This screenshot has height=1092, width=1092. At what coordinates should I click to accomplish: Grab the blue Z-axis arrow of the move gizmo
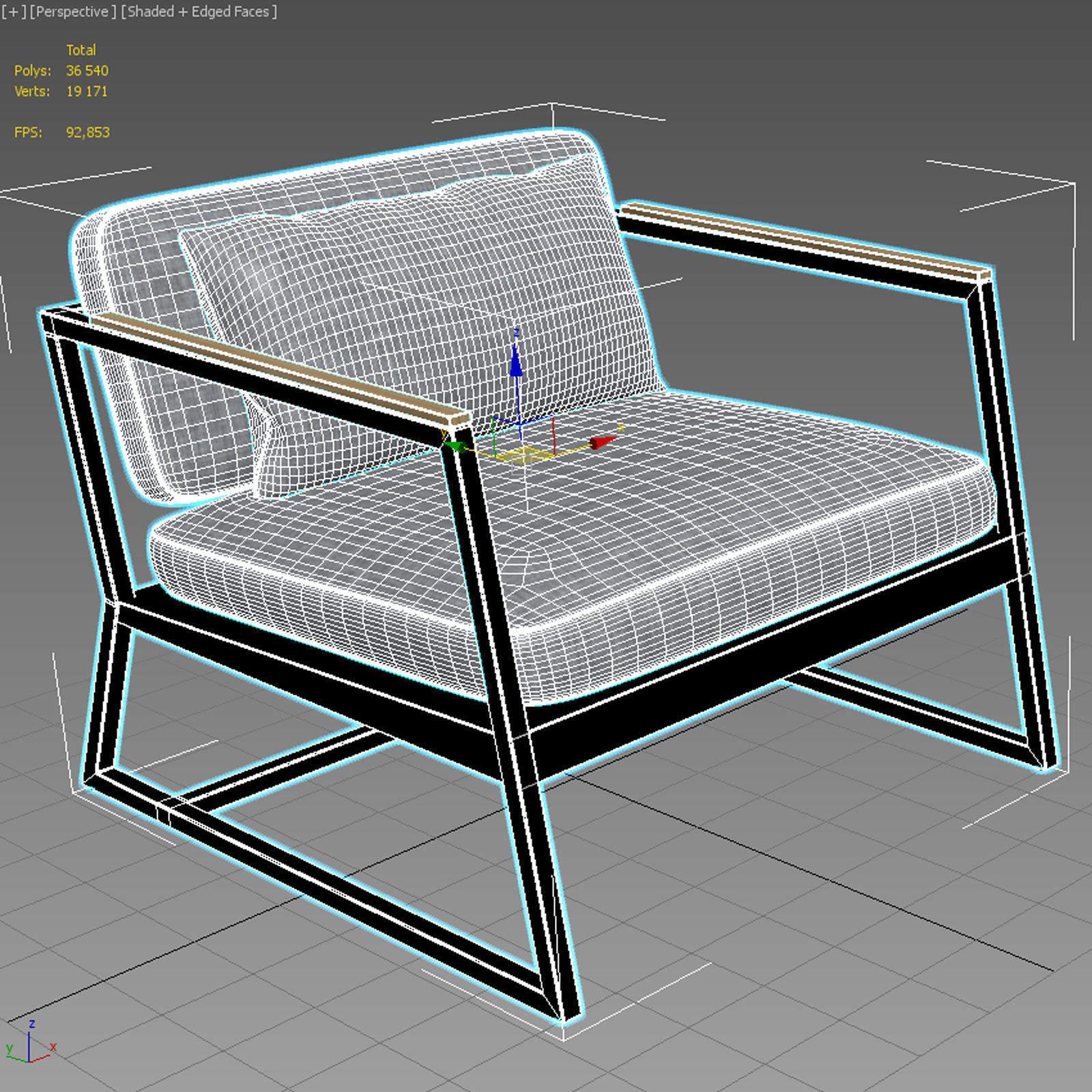(x=516, y=362)
